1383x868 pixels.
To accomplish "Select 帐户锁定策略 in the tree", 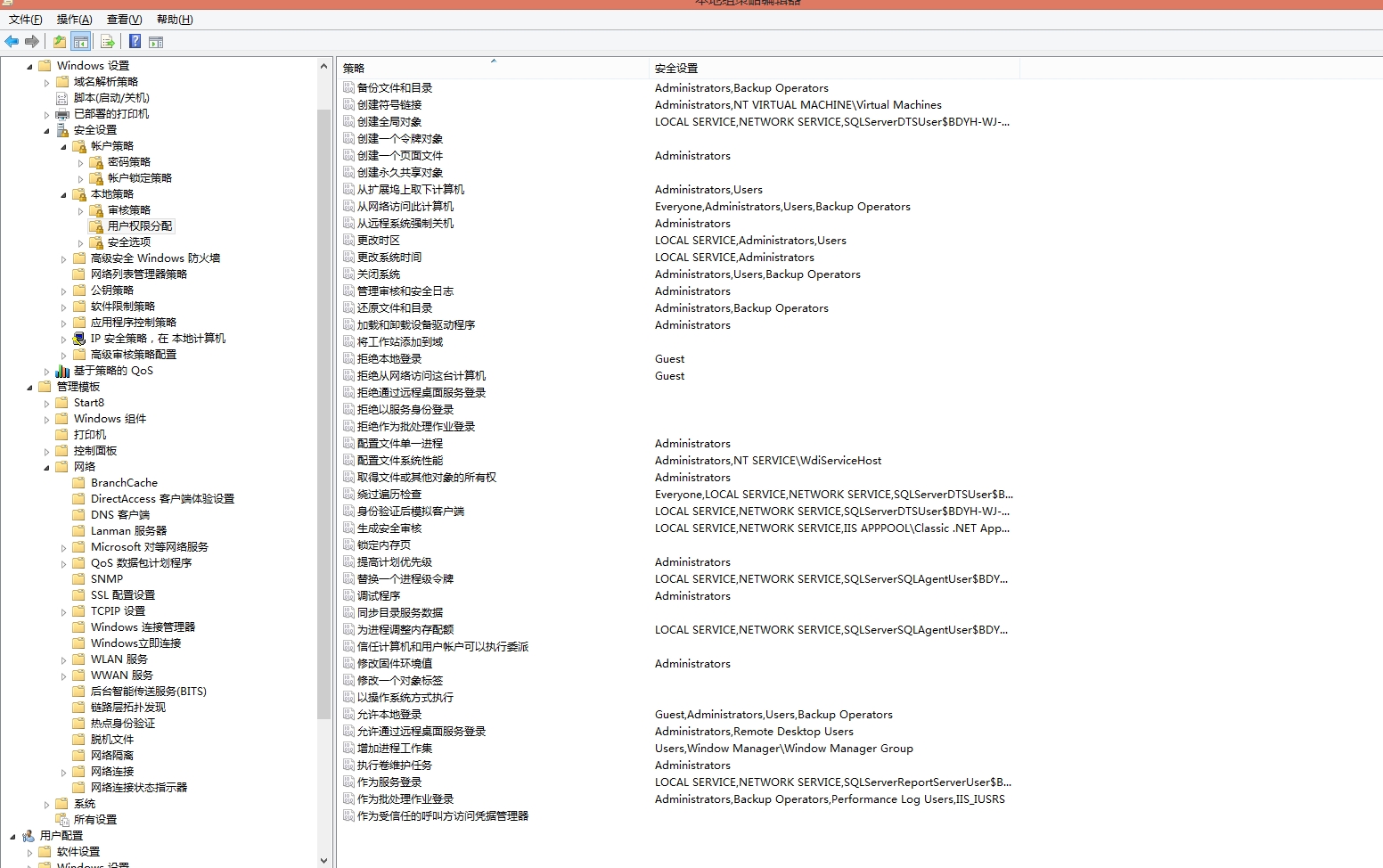I will pyautogui.click(x=140, y=178).
